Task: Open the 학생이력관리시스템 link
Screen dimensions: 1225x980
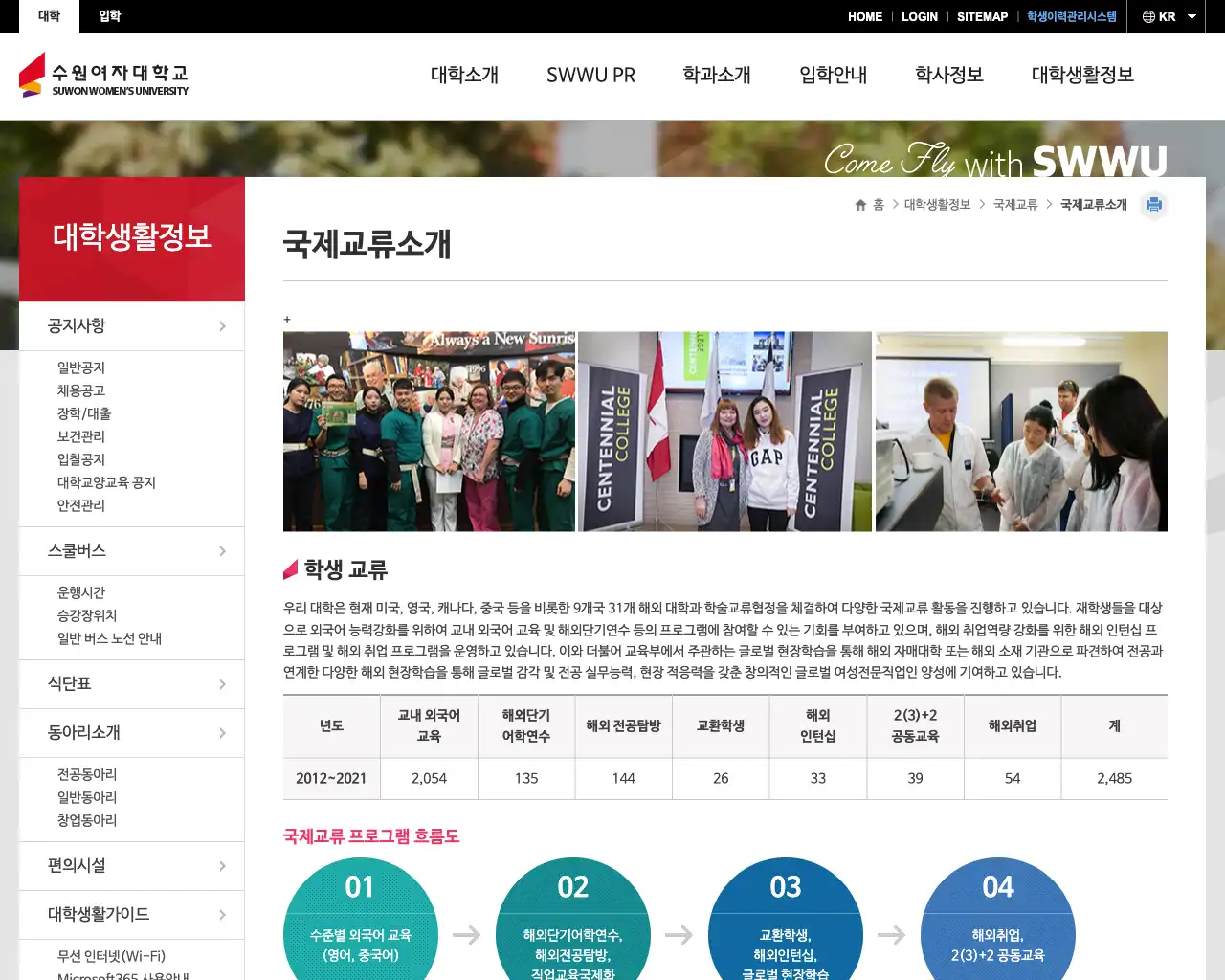Action: click(x=1072, y=17)
